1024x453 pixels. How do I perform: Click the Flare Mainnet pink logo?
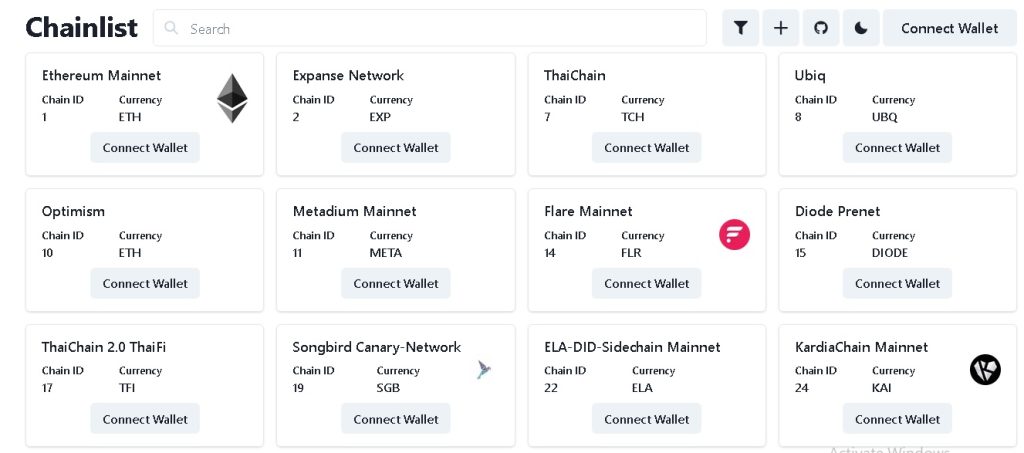734,235
